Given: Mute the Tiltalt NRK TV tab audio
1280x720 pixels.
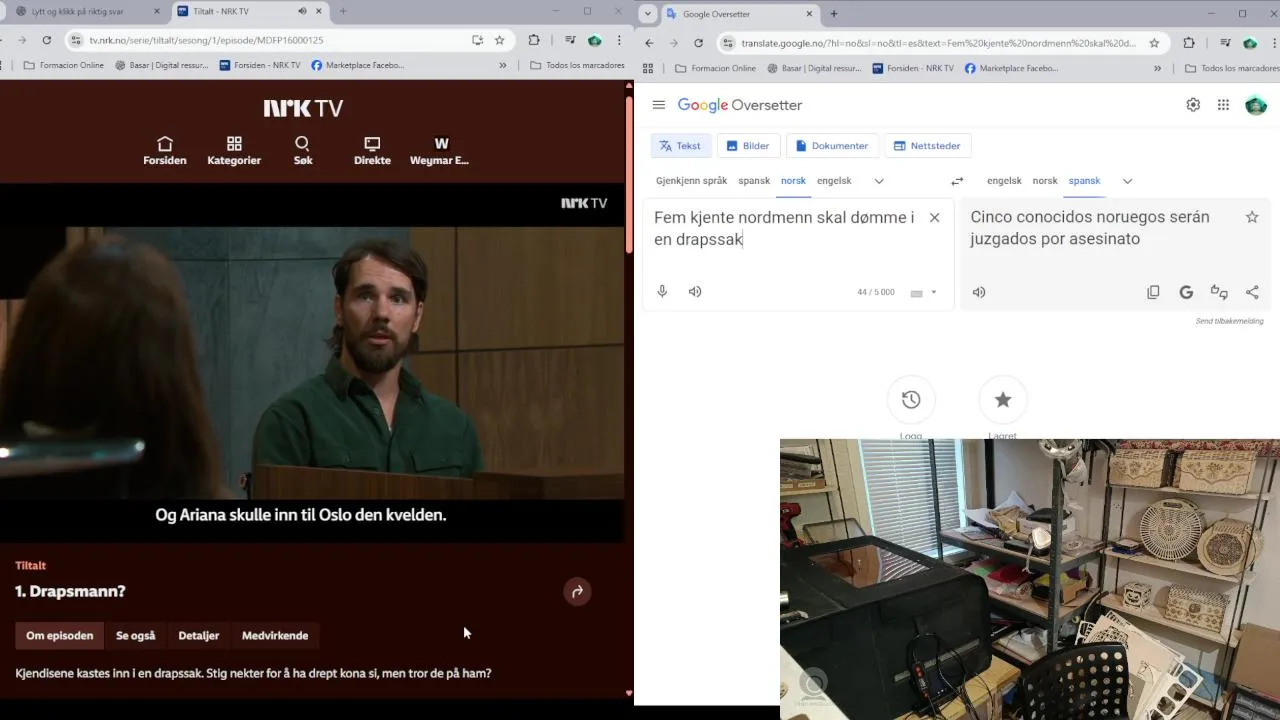Looking at the screenshot, I should click(302, 11).
